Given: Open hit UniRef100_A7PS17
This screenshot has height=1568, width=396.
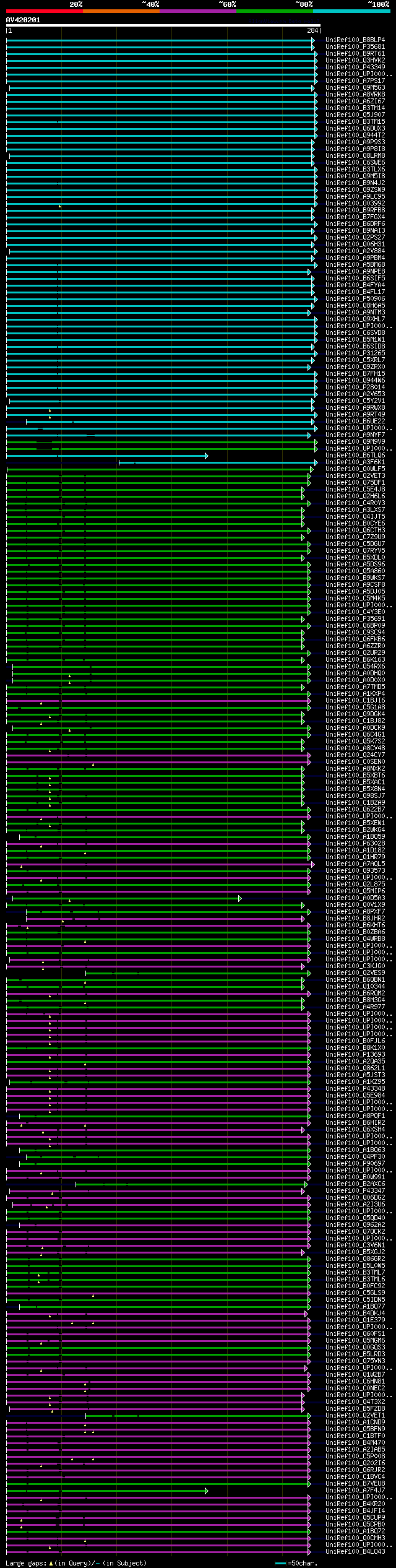Looking at the screenshot, I should [x=355, y=80].
